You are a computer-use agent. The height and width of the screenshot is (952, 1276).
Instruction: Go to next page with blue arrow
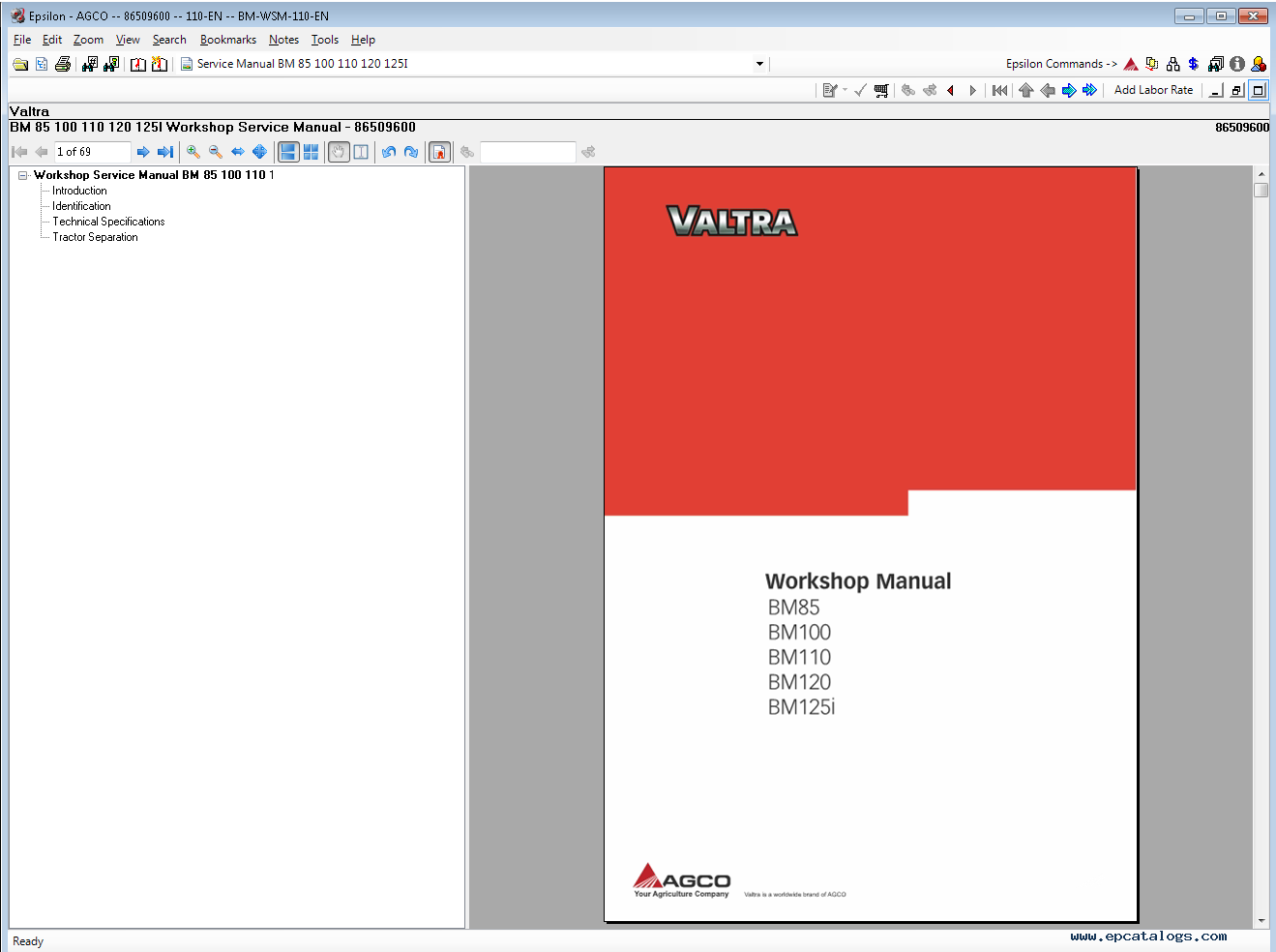coord(143,152)
